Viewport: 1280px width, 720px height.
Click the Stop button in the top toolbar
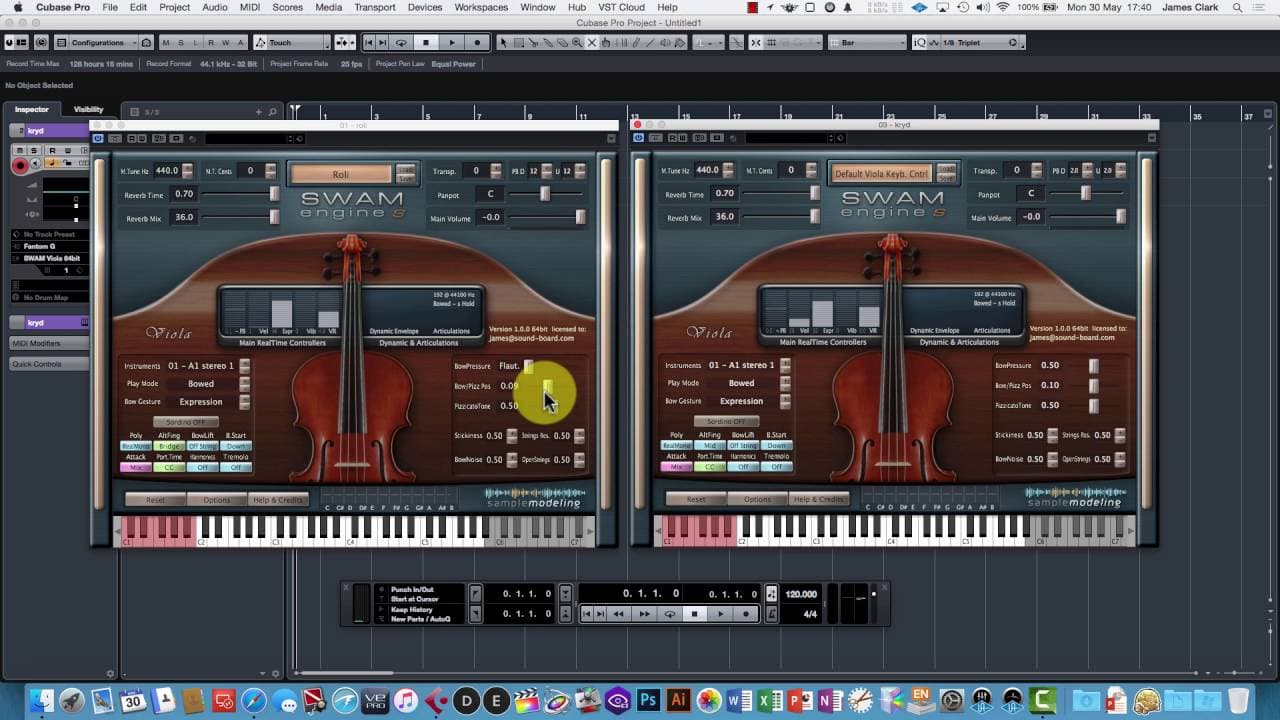[426, 43]
